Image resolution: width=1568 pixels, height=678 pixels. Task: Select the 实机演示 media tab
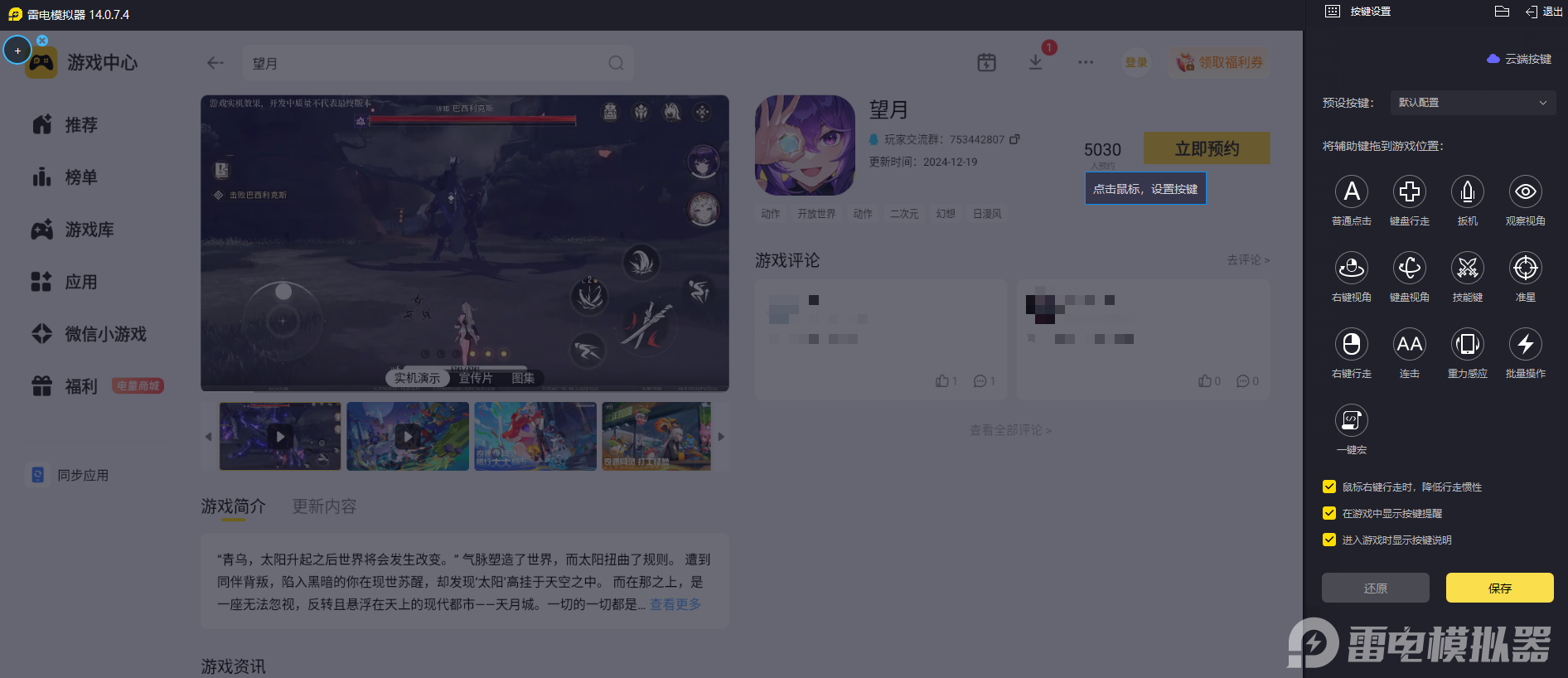(x=418, y=378)
